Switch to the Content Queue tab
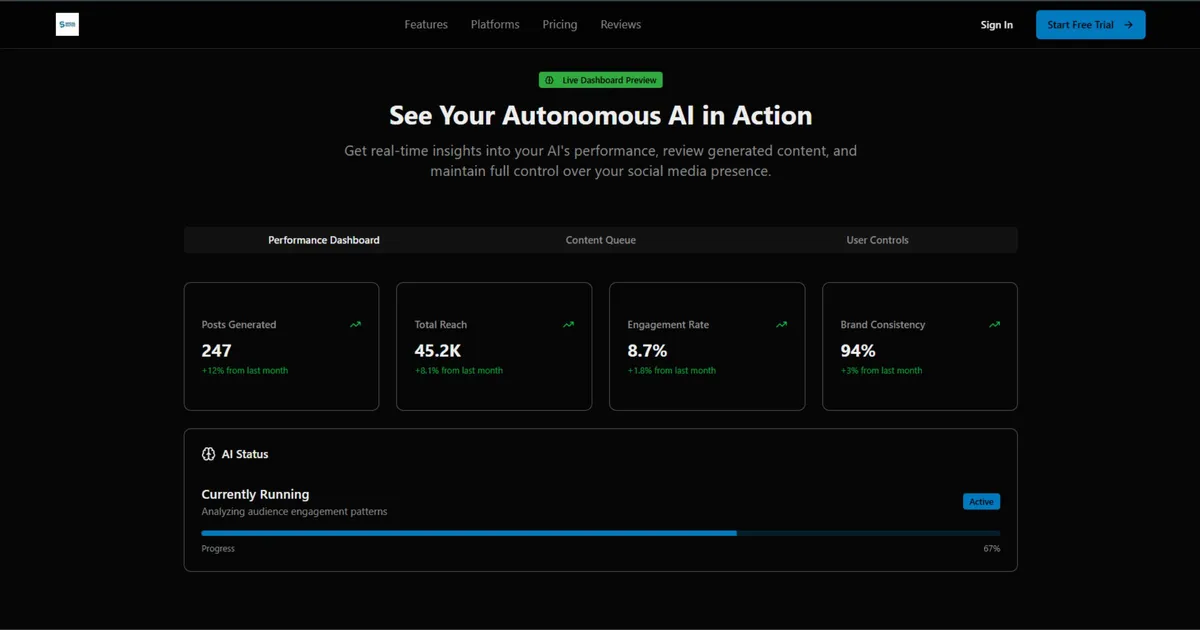The height and width of the screenshot is (630, 1200). click(x=600, y=240)
